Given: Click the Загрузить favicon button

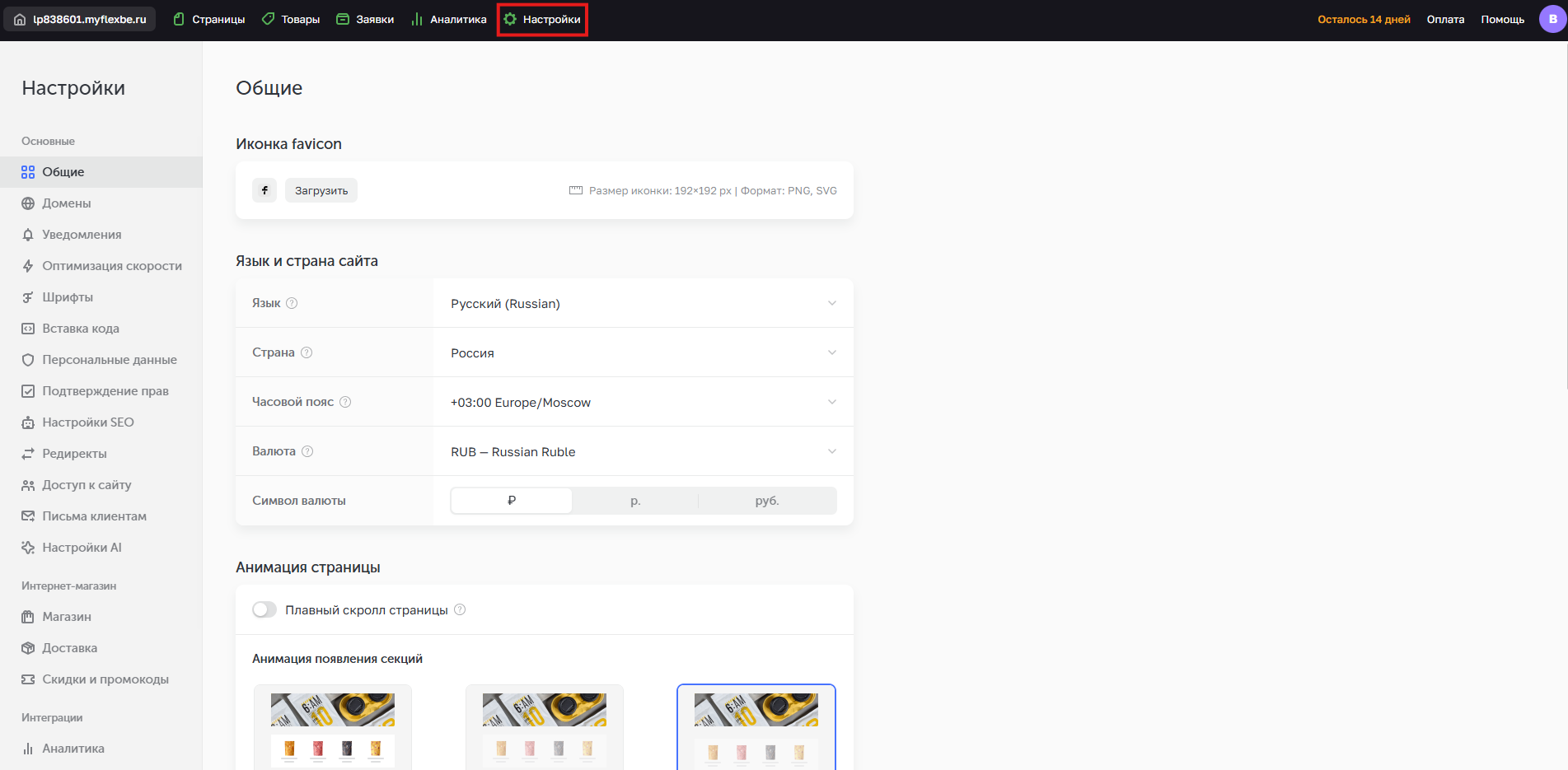Looking at the screenshot, I should click(321, 190).
